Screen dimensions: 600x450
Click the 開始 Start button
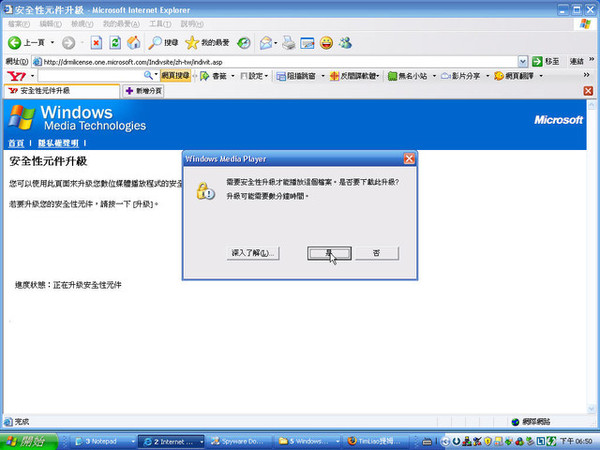(29, 442)
